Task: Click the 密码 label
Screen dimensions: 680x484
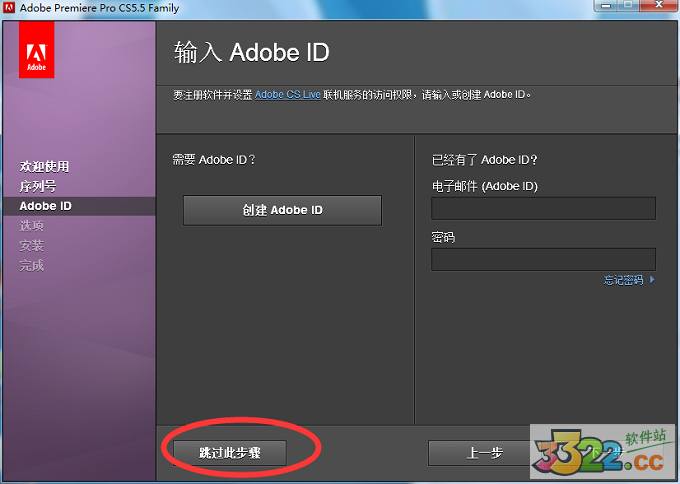Action: tap(443, 237)
